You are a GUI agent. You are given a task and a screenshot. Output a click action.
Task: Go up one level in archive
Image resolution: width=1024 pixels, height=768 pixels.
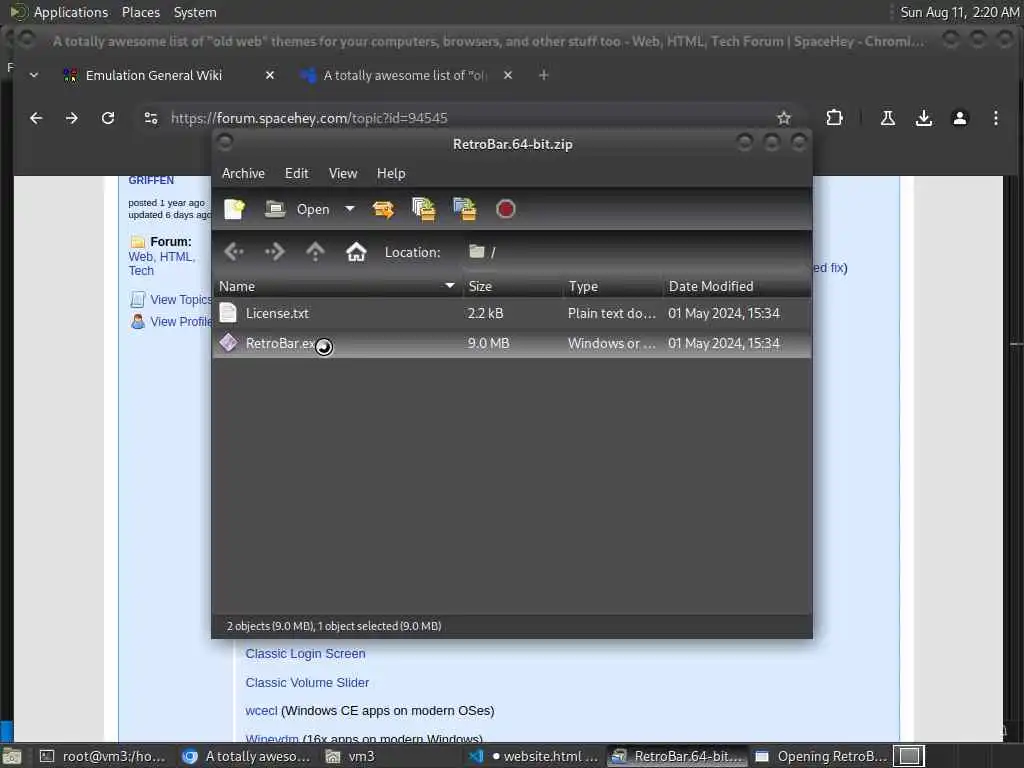pyautogui.click(x=315, y=251)
